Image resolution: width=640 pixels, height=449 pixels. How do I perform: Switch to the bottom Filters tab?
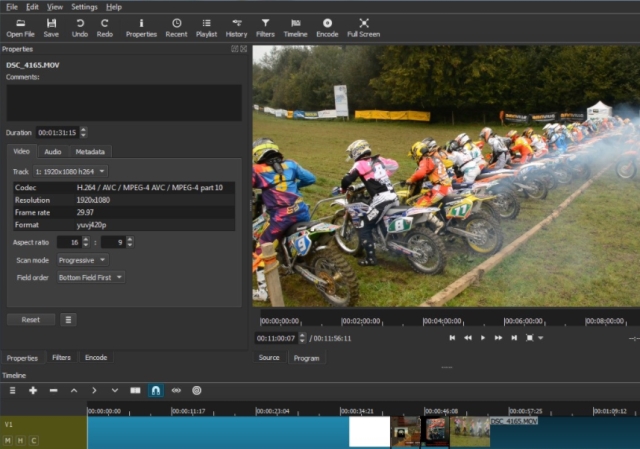(x=62, y=358)
